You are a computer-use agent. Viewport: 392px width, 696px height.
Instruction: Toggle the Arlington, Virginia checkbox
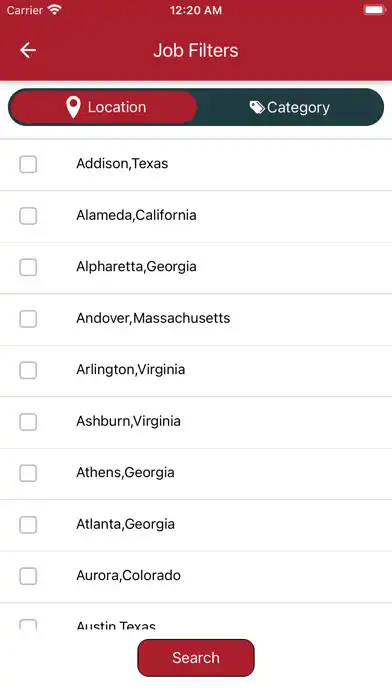click(28, 370)
